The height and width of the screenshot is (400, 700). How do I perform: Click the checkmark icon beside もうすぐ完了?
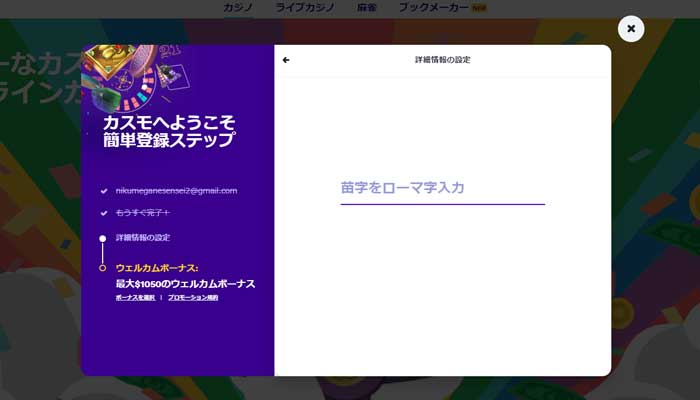(104, 213)
